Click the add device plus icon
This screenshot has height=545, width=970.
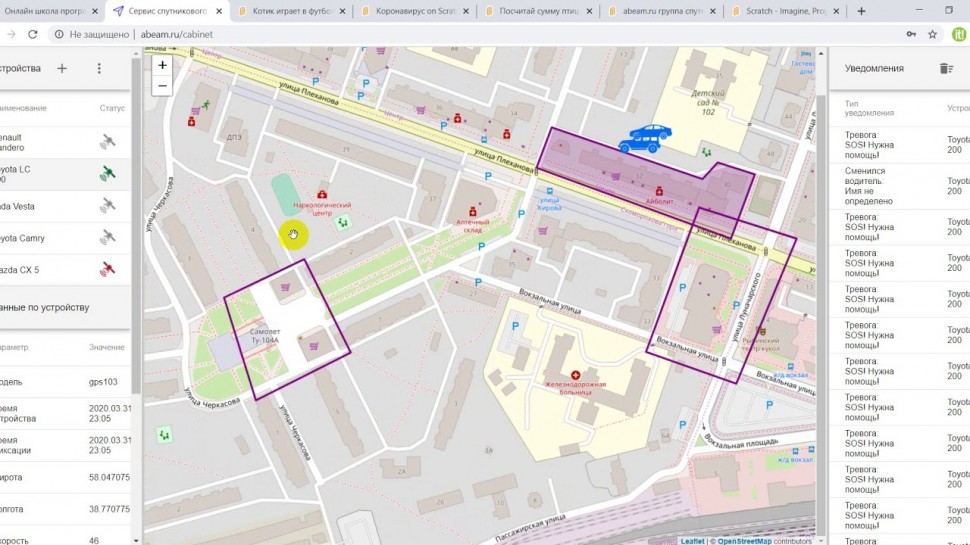click(x=62, y=68)
